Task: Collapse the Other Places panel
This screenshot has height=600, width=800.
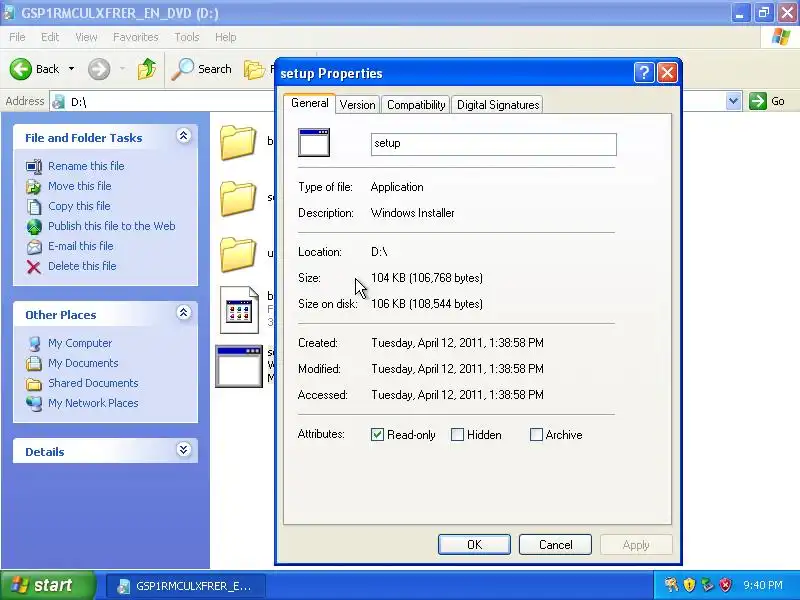Action: coord(184,313)
